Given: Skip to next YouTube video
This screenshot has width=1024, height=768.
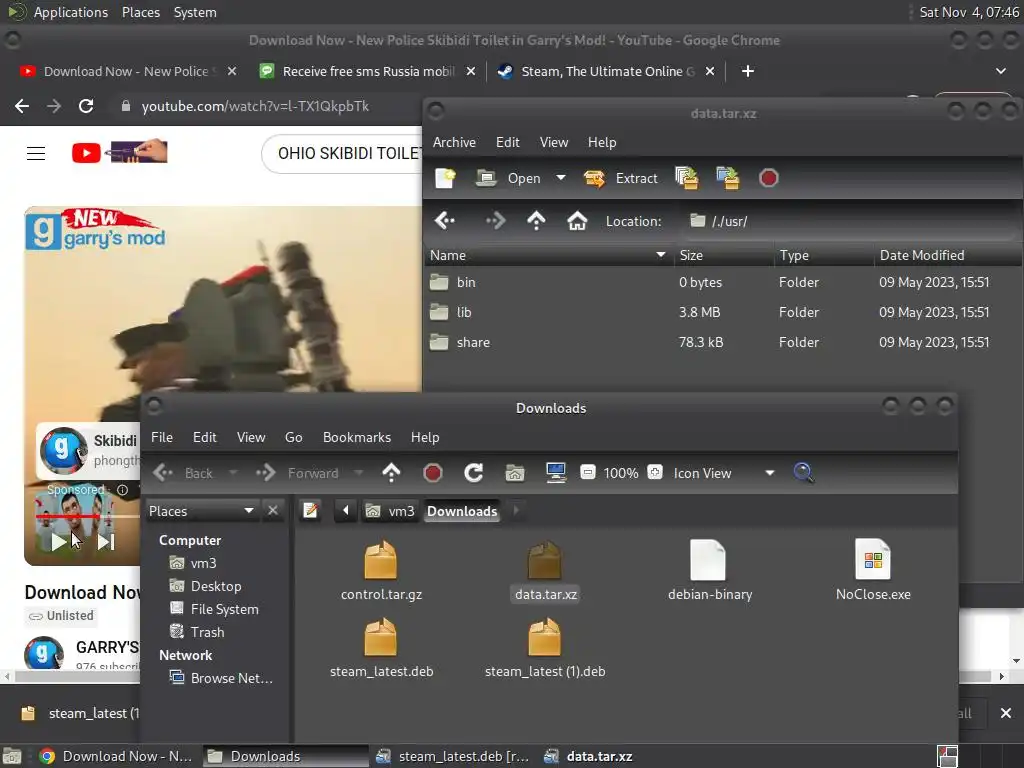Looking at the screenshot, I should tap(106, 541).
